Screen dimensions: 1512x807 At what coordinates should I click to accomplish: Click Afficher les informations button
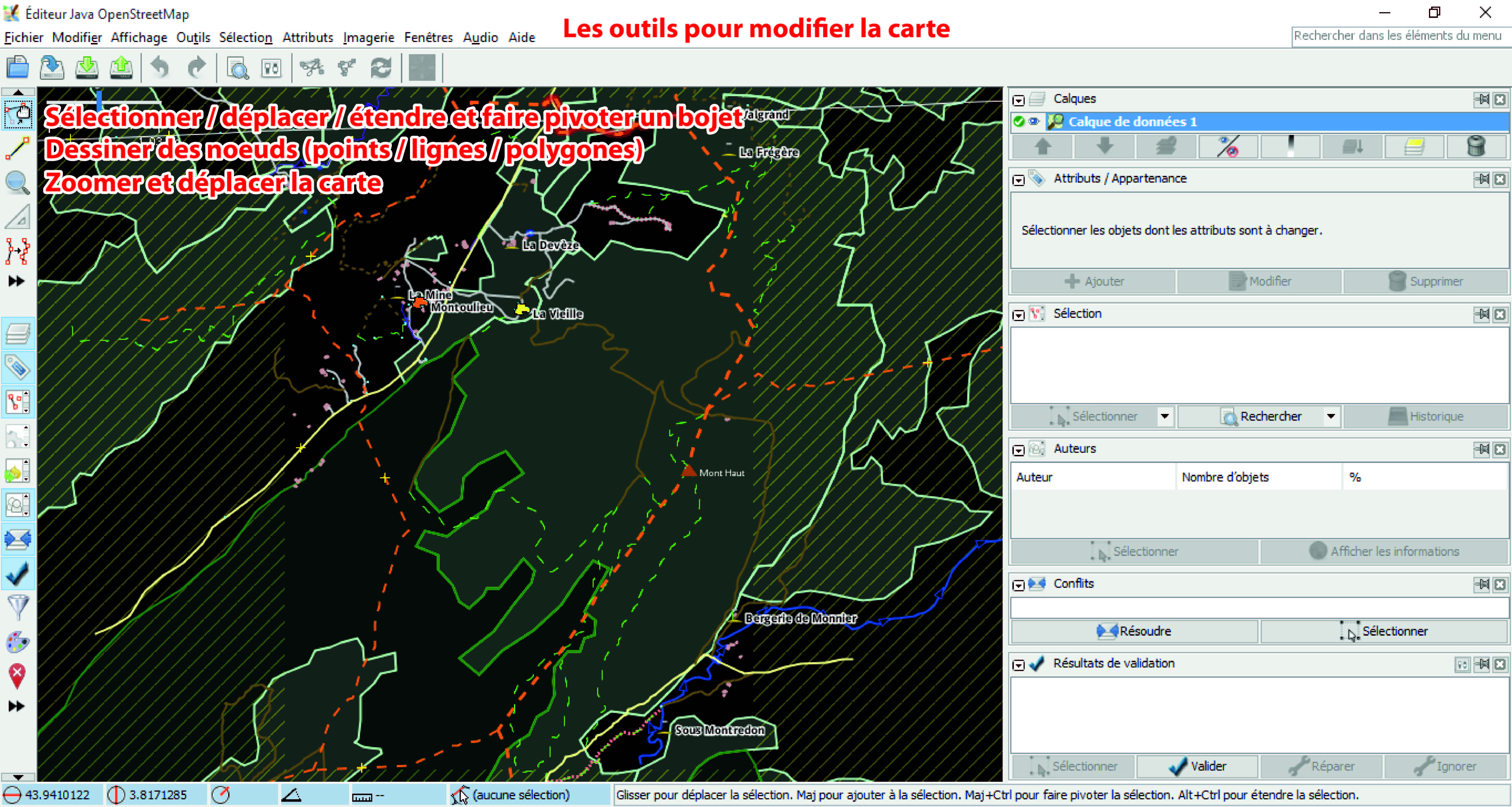[1384, 551]
